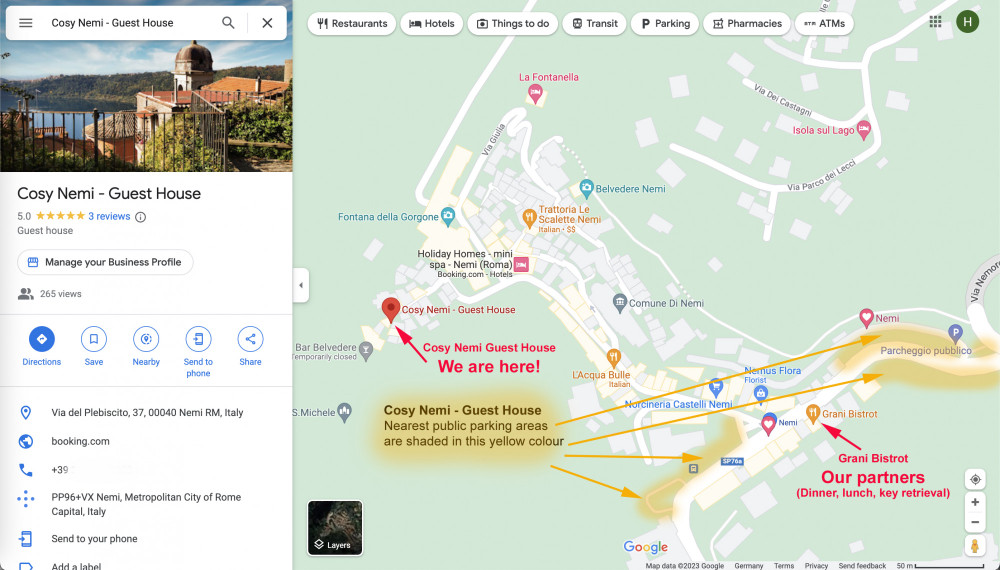Select the Pharmacies filter chip

click(x=747, y=24)
